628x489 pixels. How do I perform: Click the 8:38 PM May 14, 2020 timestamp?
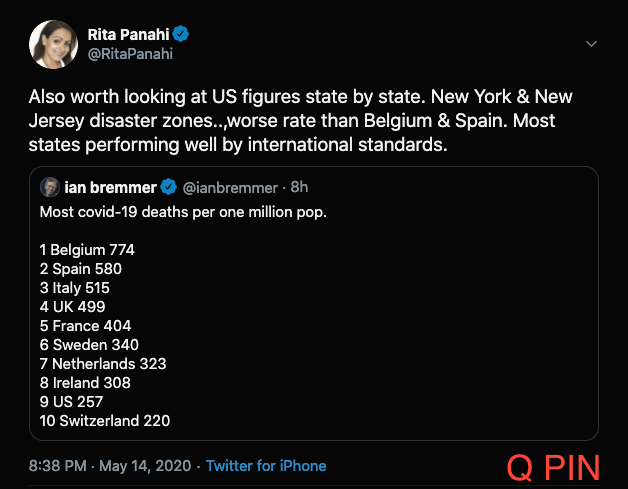click(111, 466)
